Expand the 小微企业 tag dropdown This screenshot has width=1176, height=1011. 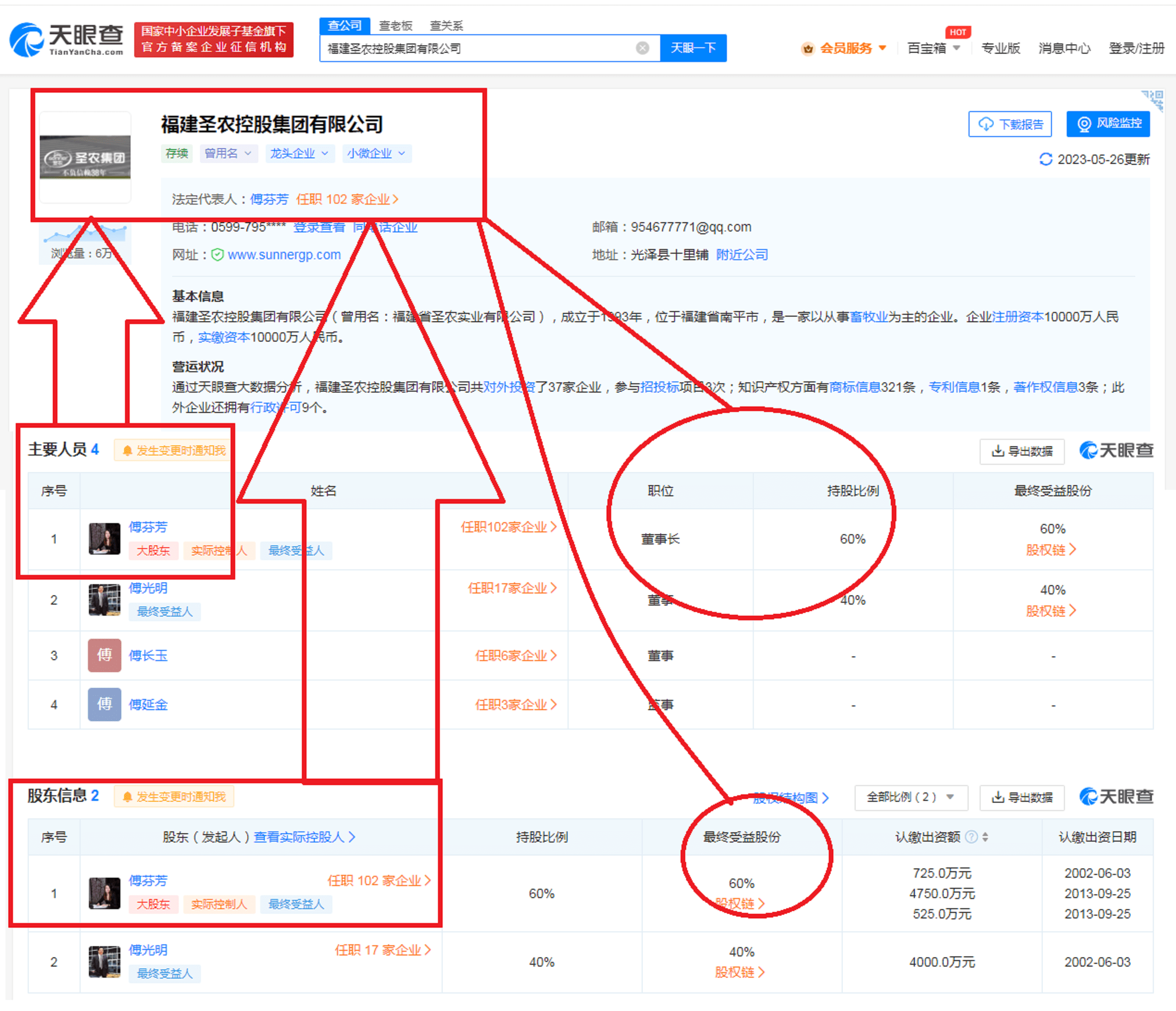(x=376, y=153)
